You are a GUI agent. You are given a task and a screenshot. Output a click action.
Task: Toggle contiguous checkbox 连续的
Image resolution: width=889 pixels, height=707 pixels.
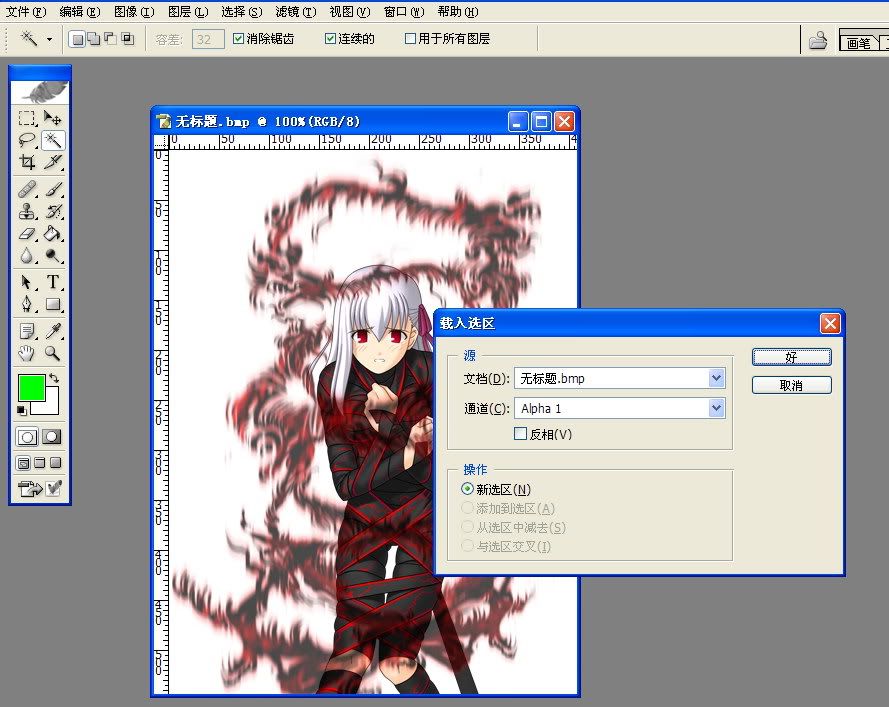(331, 39)
